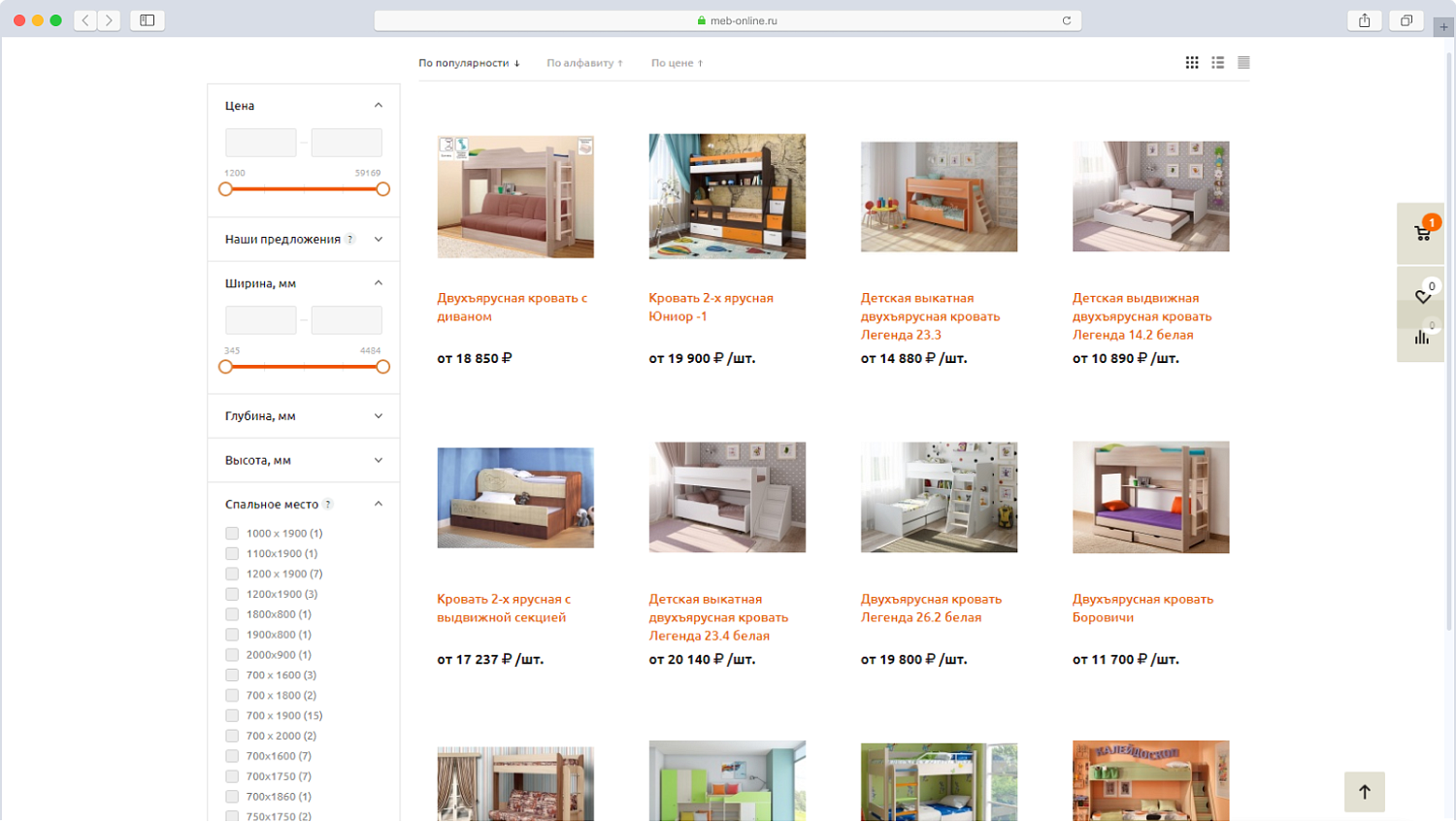Open the shopping cart icon
This screenshot has height=822, width=1456.
(1421, 234)
